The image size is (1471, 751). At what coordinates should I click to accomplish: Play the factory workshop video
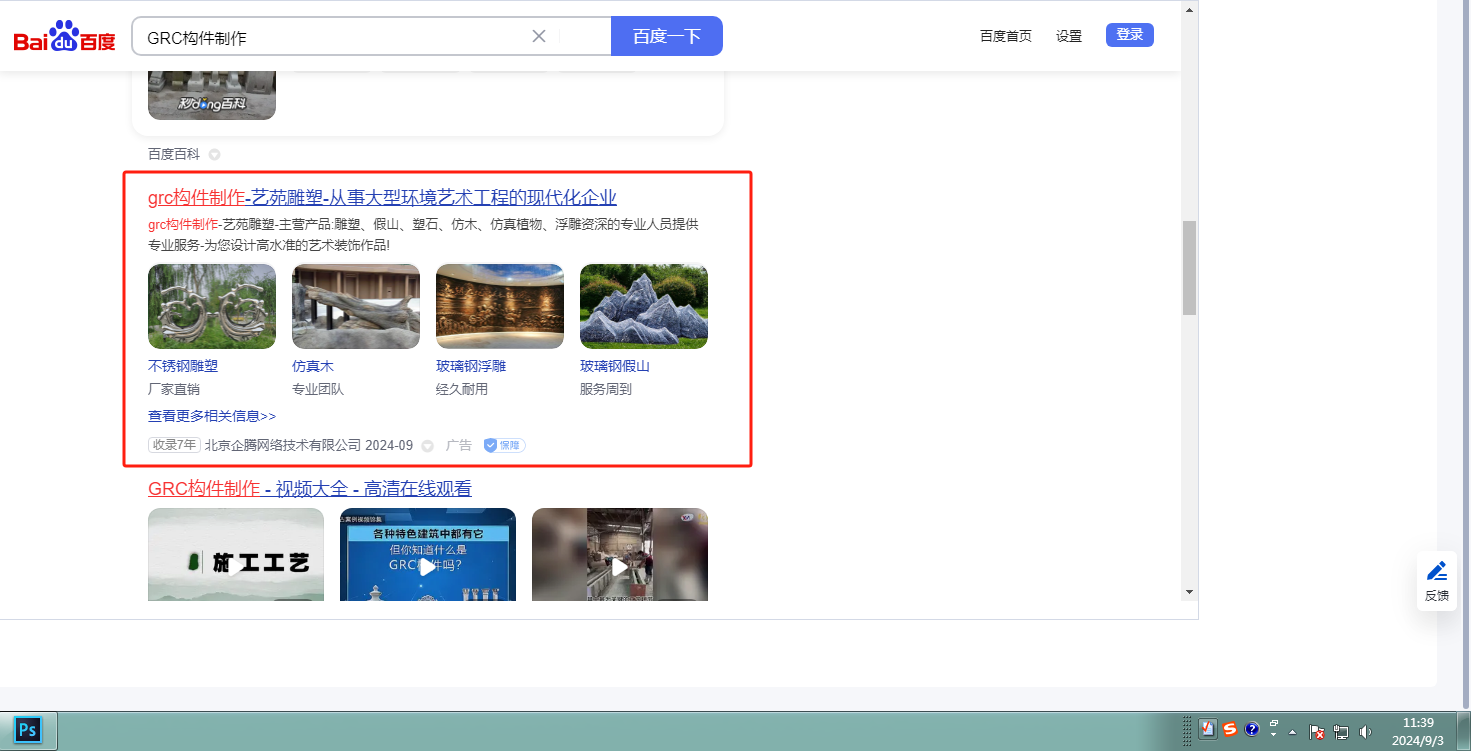[x=620, y=554]
